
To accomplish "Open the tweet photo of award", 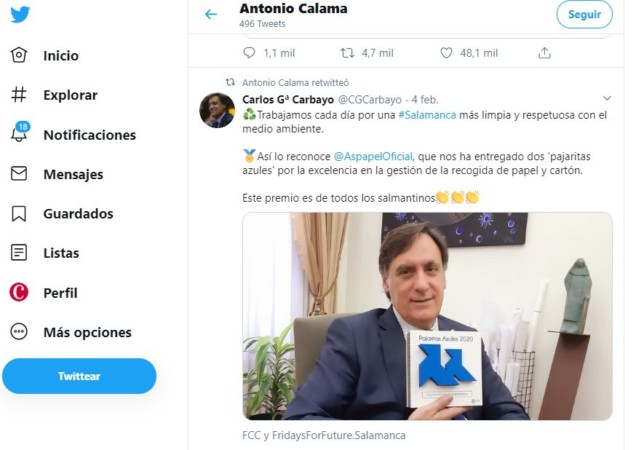I will click(427, 315).
